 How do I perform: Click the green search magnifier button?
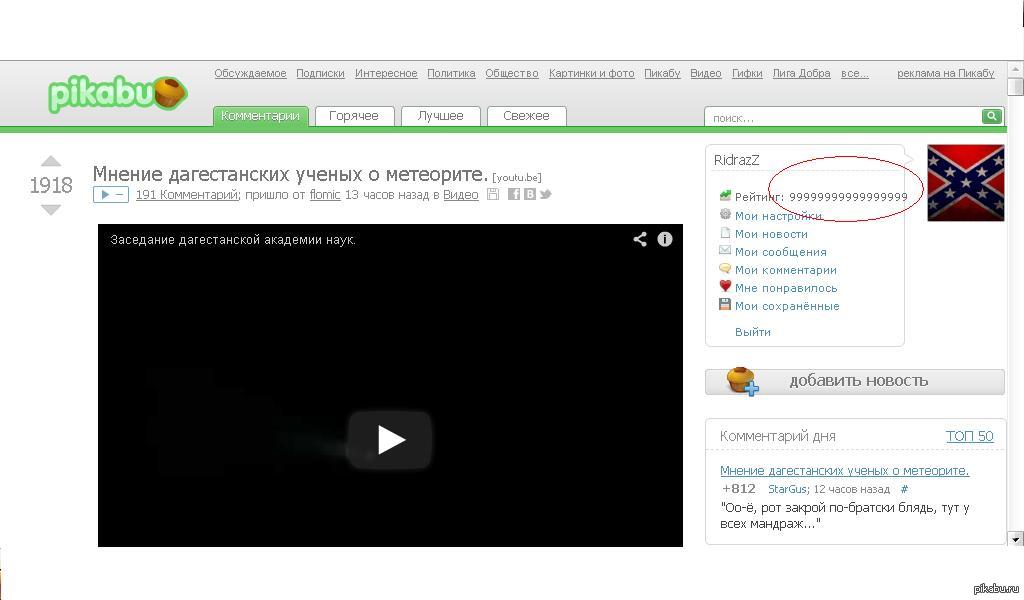coord(991,117)
